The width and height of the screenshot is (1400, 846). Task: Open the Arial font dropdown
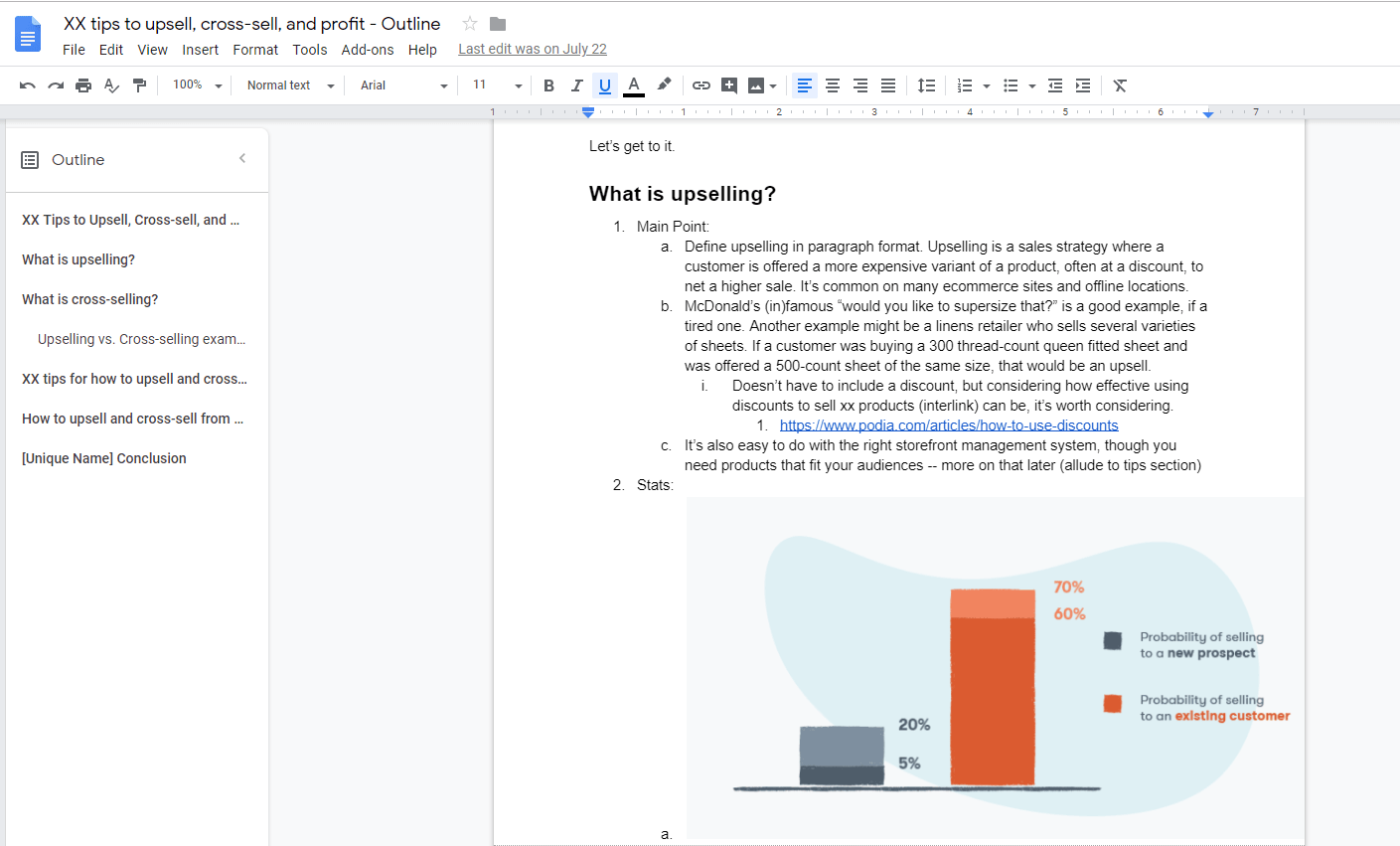point(403,85)
